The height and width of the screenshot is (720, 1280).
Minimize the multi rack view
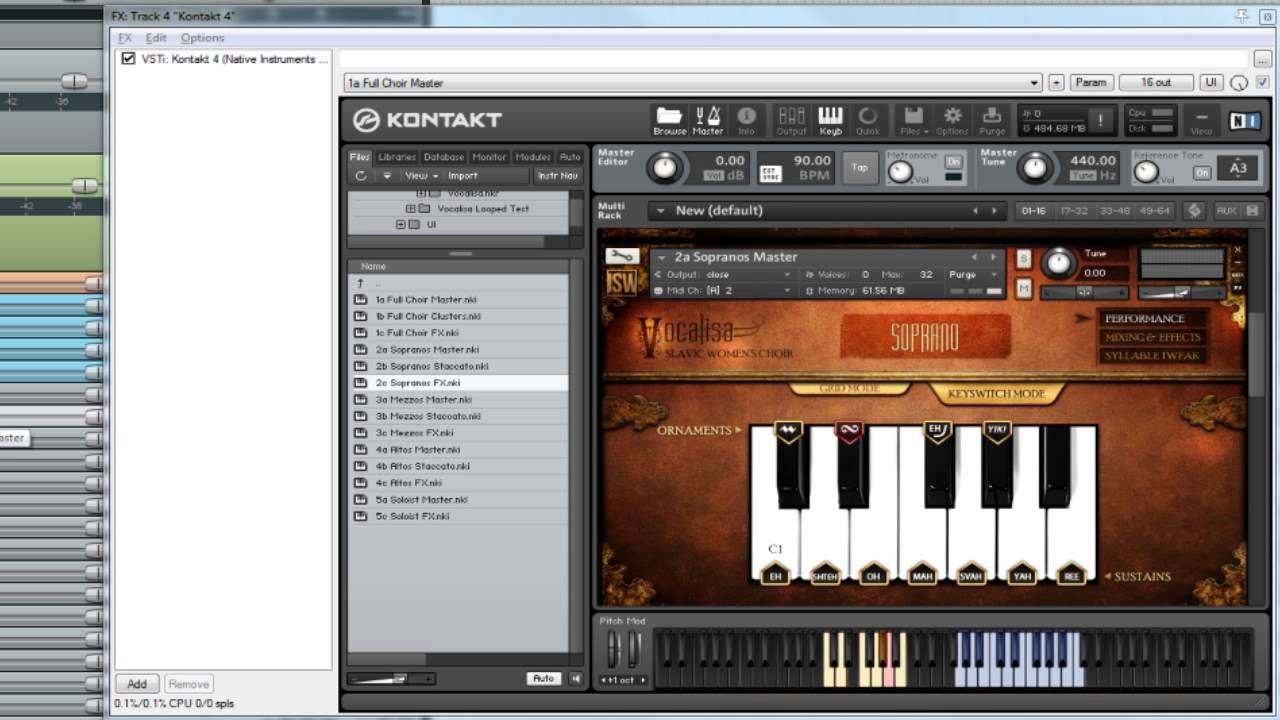(x=1252, y=211)
